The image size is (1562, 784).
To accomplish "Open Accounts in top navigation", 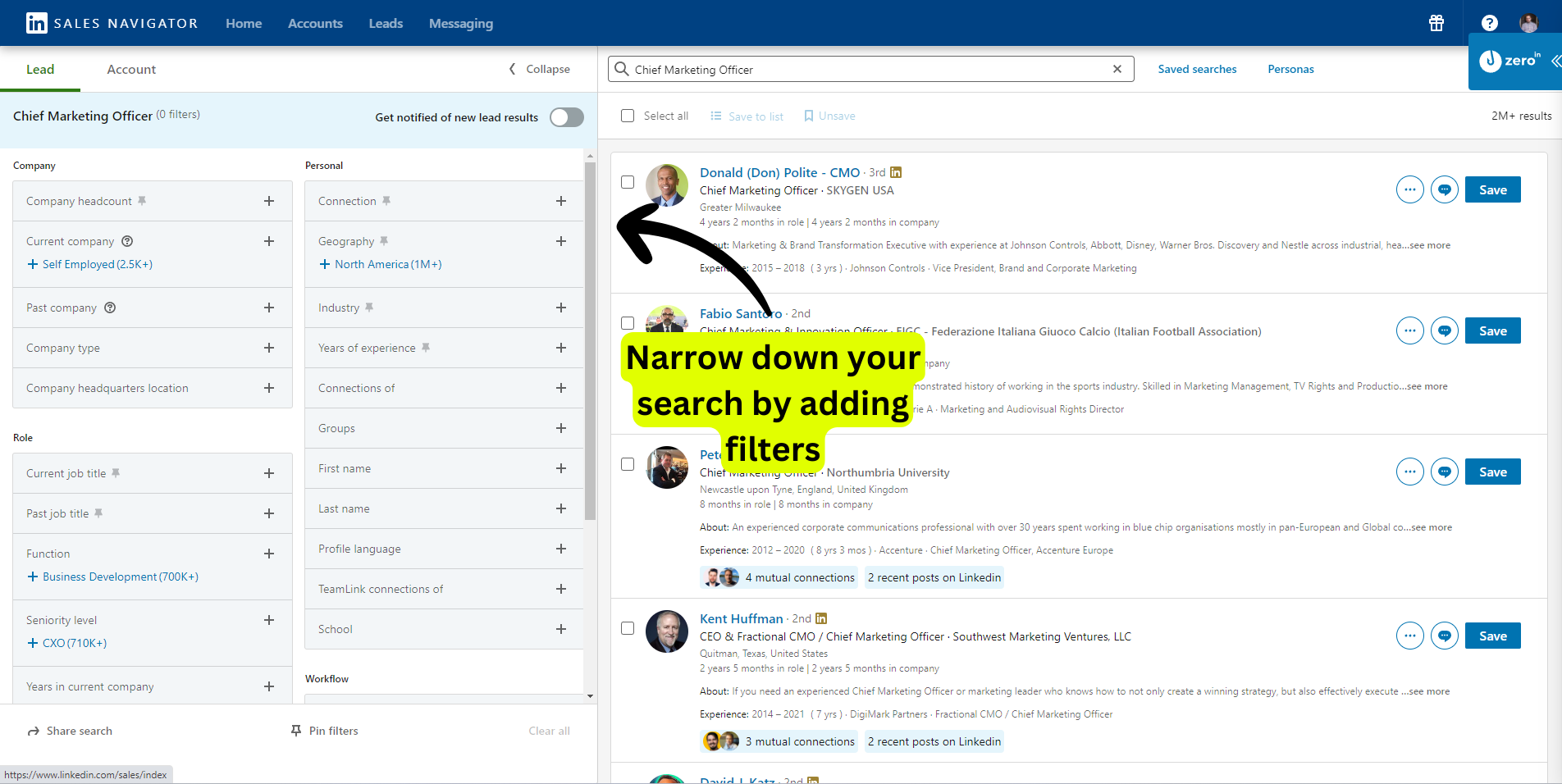I will 315,23.
